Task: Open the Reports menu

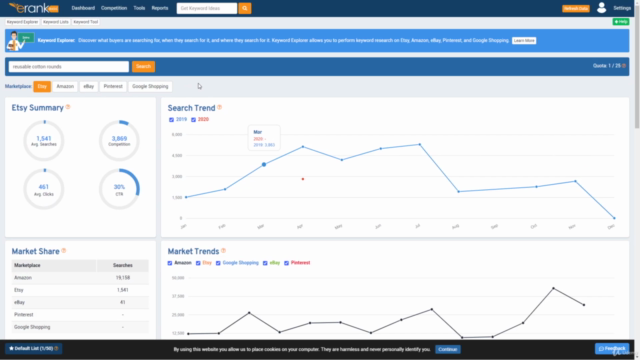Action: click(160, 8)
